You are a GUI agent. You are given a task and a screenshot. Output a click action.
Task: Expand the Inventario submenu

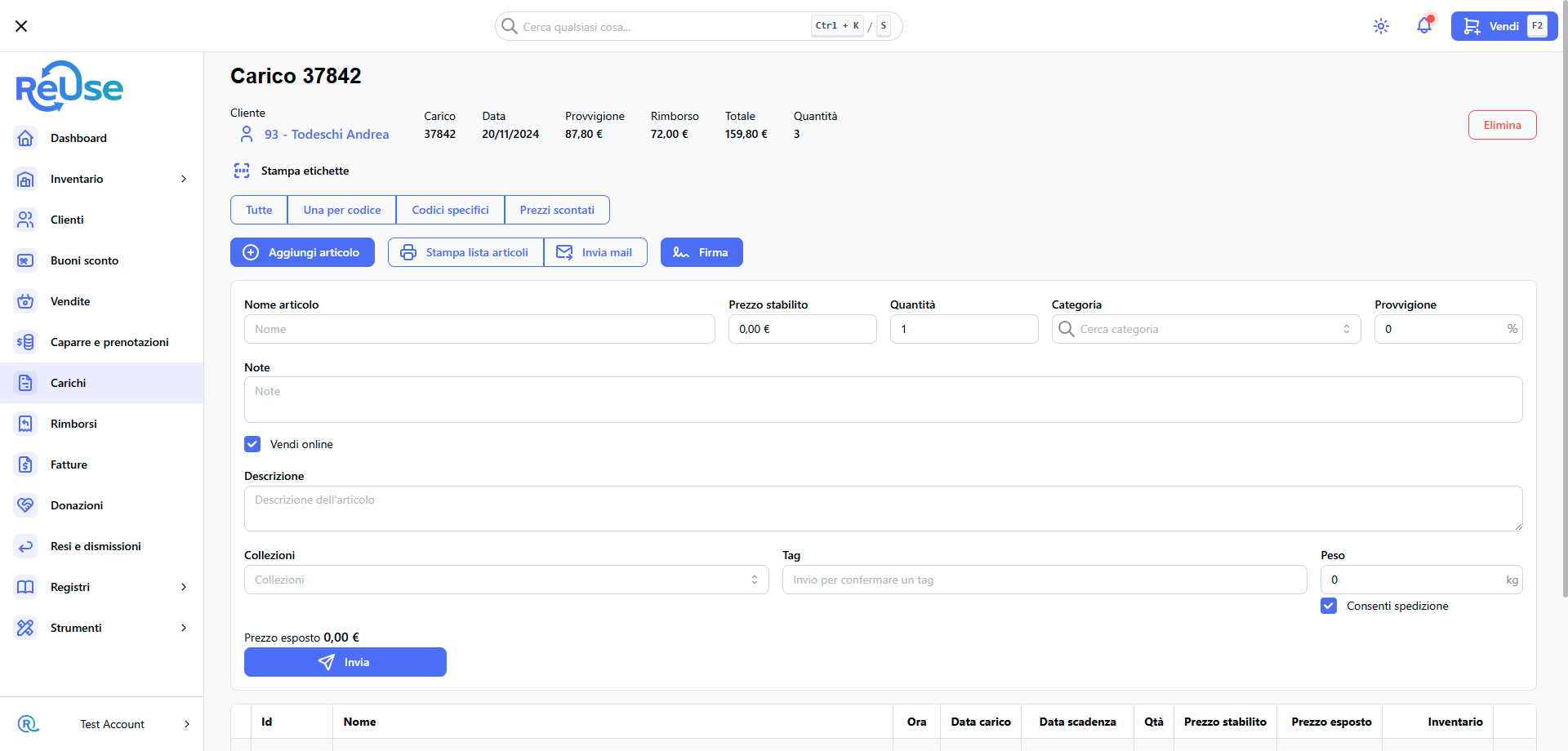tap(183, 179)
